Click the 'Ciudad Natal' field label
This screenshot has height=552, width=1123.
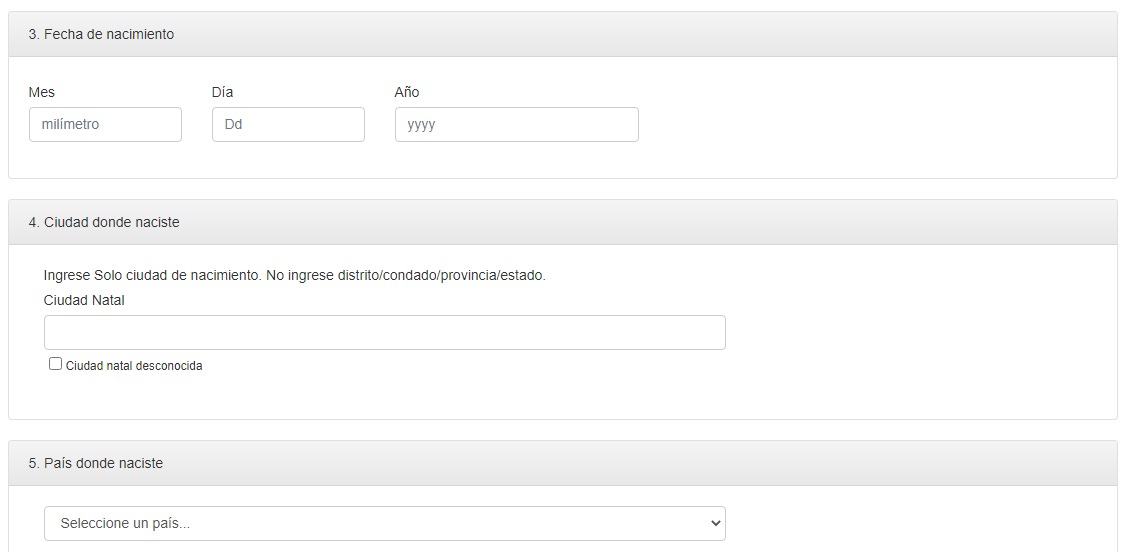[x=84, y=301]
